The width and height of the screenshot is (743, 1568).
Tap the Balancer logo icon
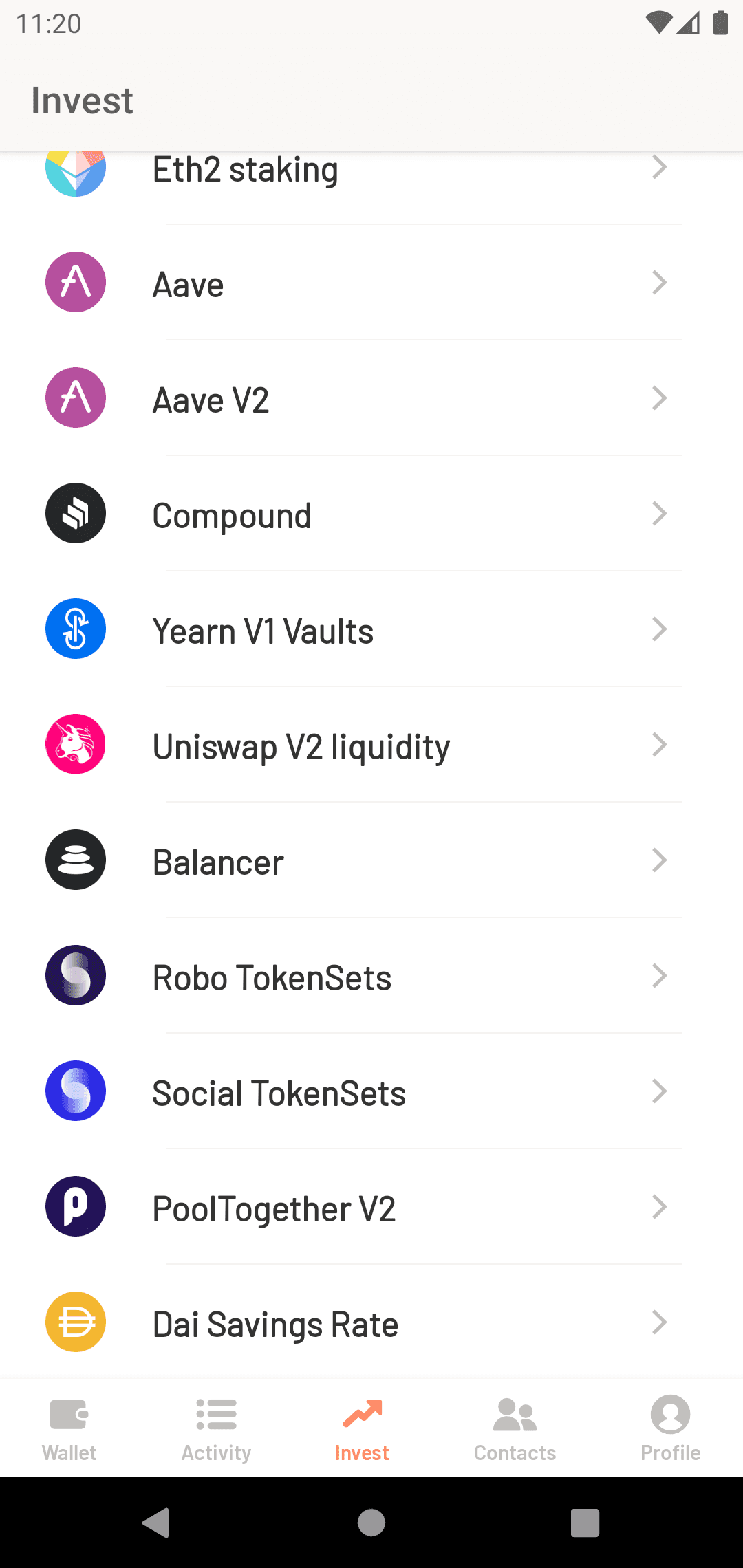point(76,860)
